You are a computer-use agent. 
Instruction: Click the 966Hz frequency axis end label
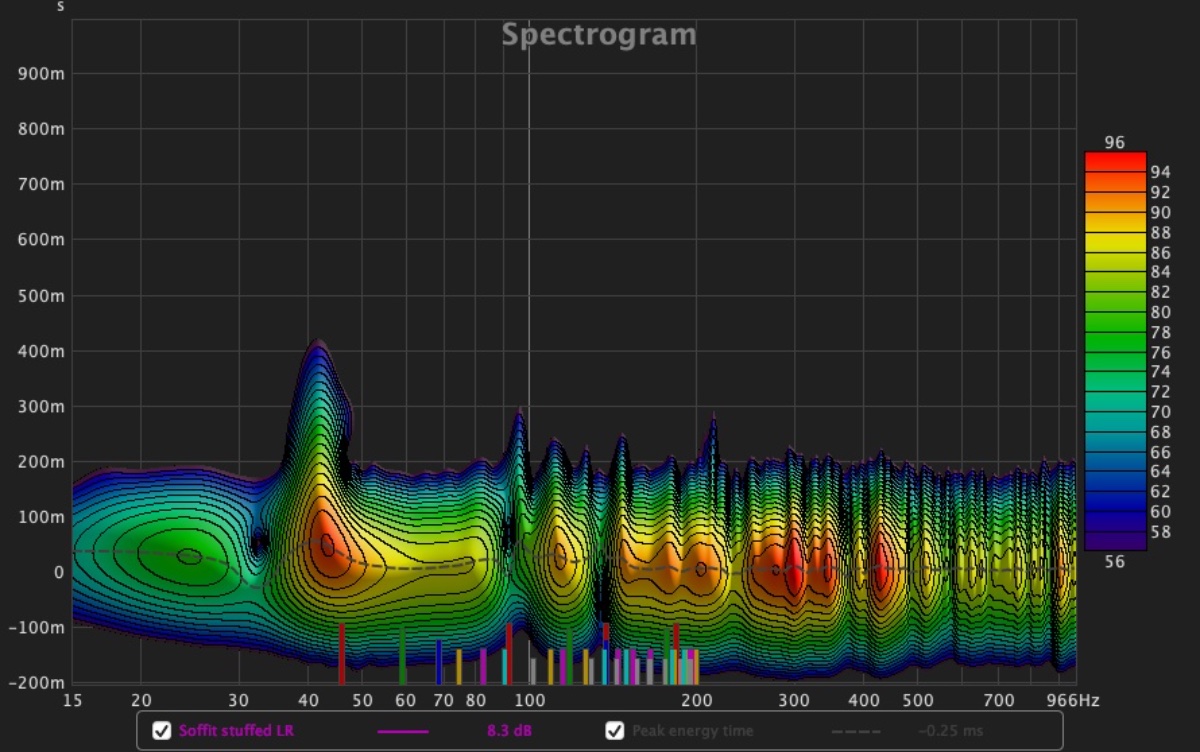(x=1074, y=700)
